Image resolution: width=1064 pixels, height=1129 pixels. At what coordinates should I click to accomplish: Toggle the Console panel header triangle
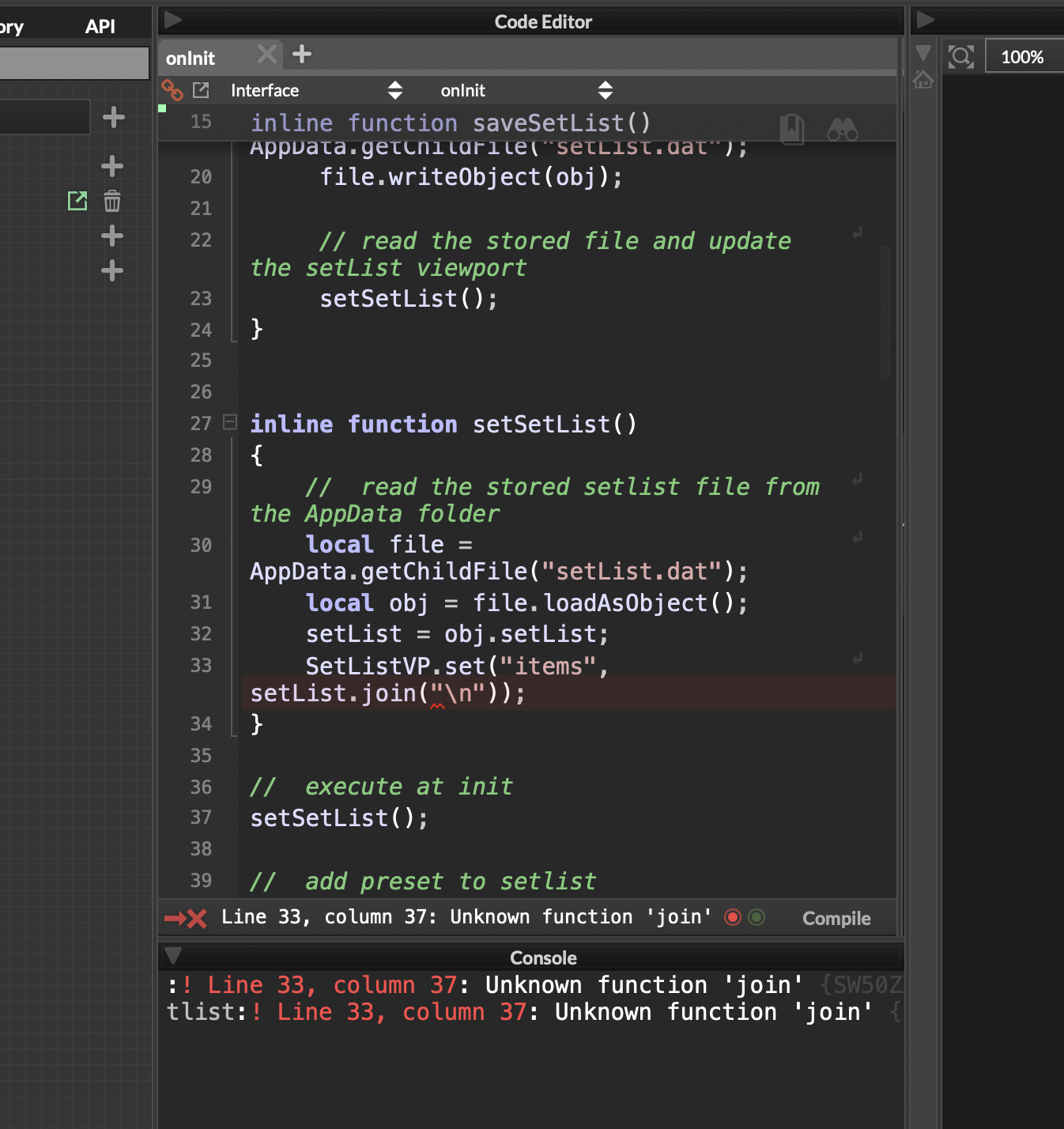click(x=173, y=956)
